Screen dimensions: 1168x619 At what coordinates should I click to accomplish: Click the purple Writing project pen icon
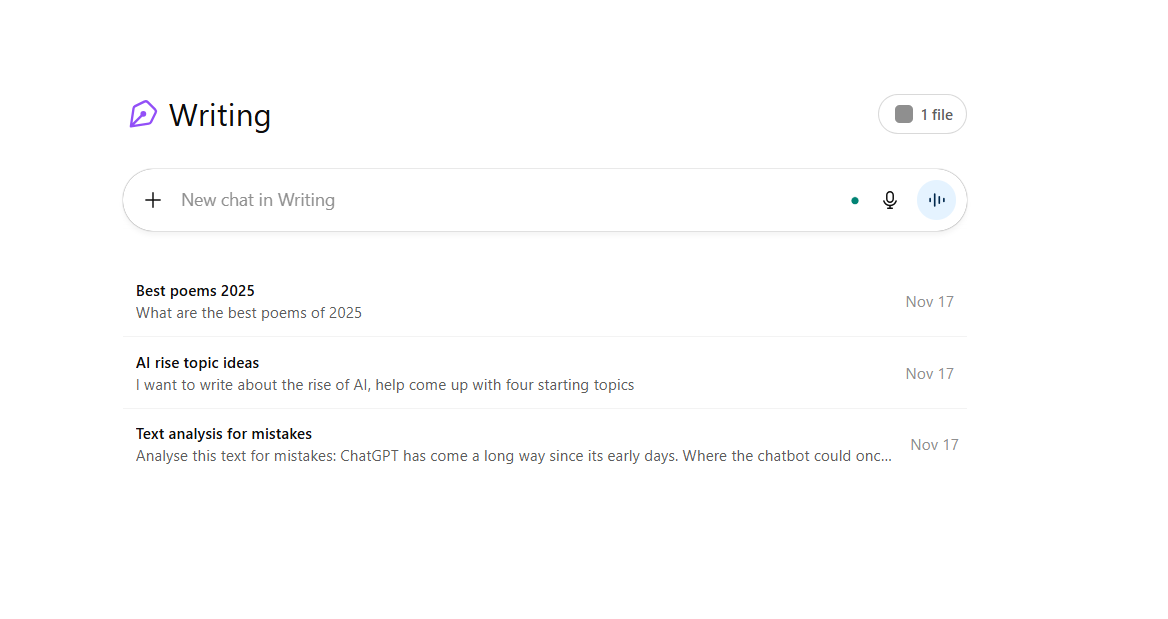pos(143,115)
